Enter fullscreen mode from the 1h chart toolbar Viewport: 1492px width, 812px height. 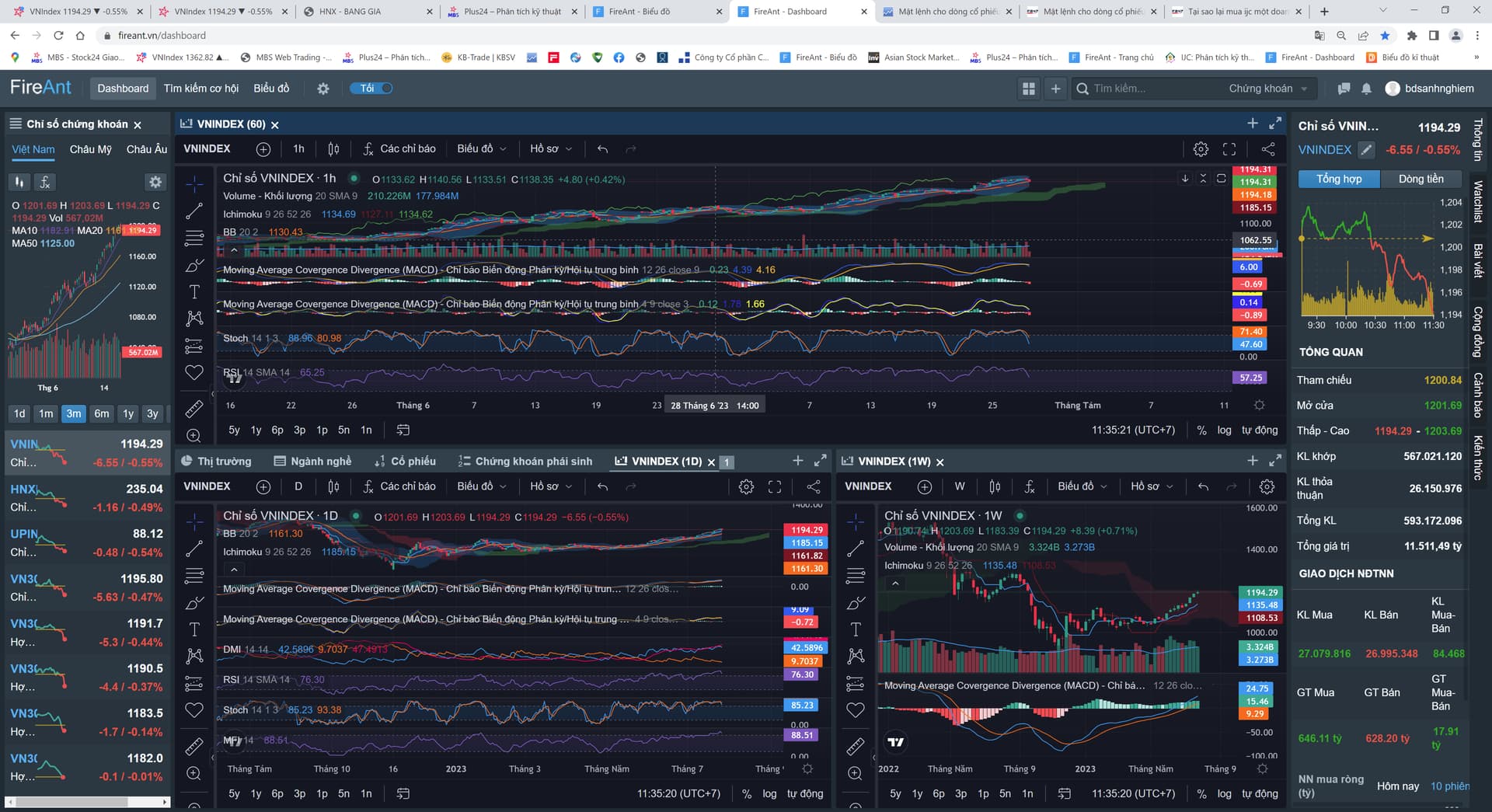(1229, 149)
